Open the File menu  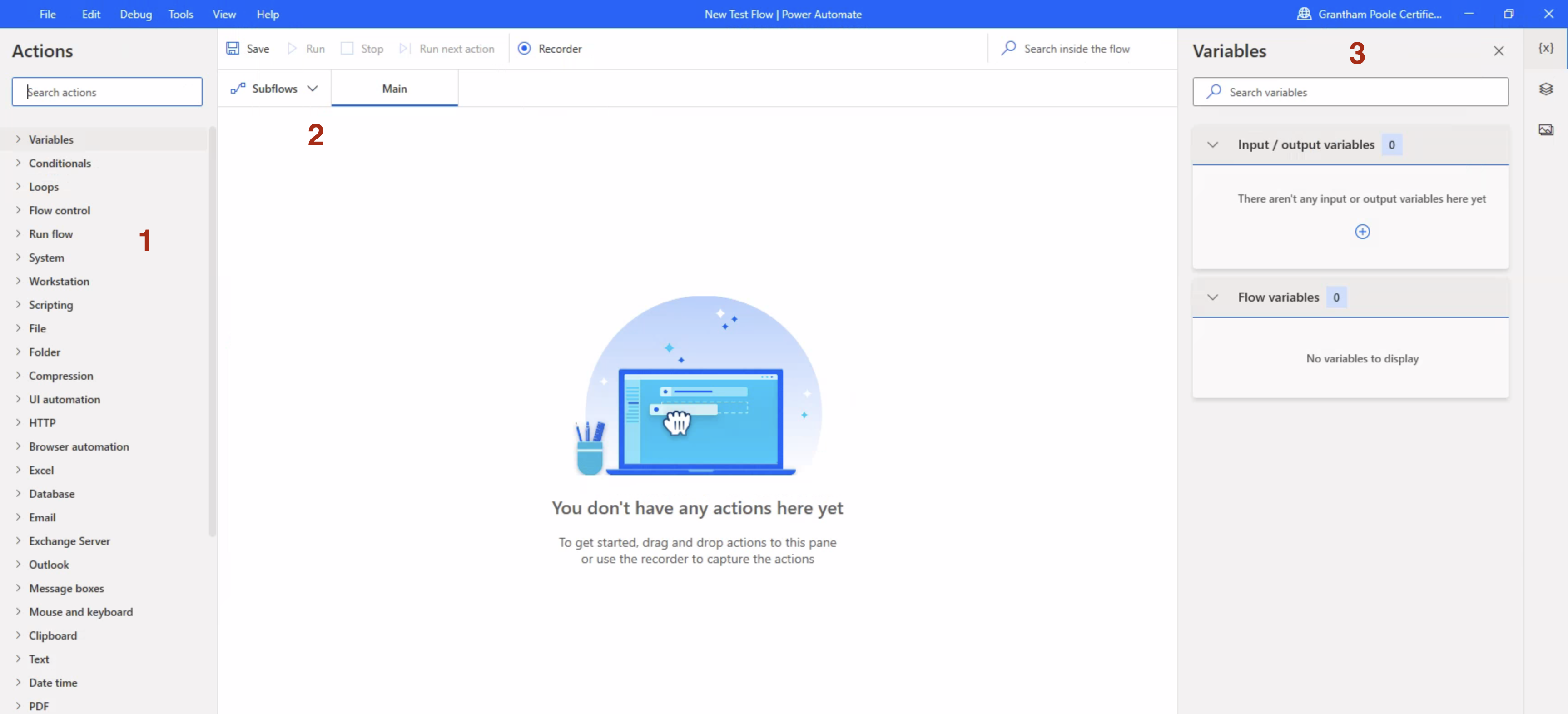point(48,14)
